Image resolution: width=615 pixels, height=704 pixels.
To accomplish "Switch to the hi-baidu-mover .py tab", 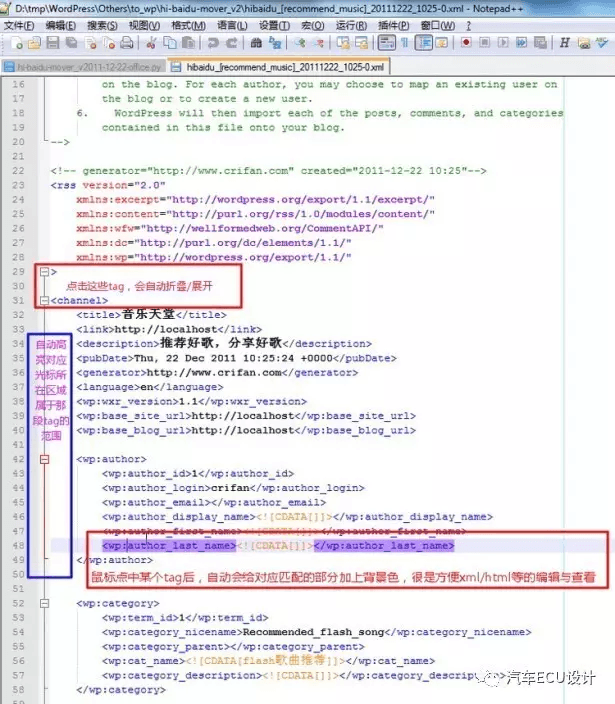I will click(x=83, y=67).
